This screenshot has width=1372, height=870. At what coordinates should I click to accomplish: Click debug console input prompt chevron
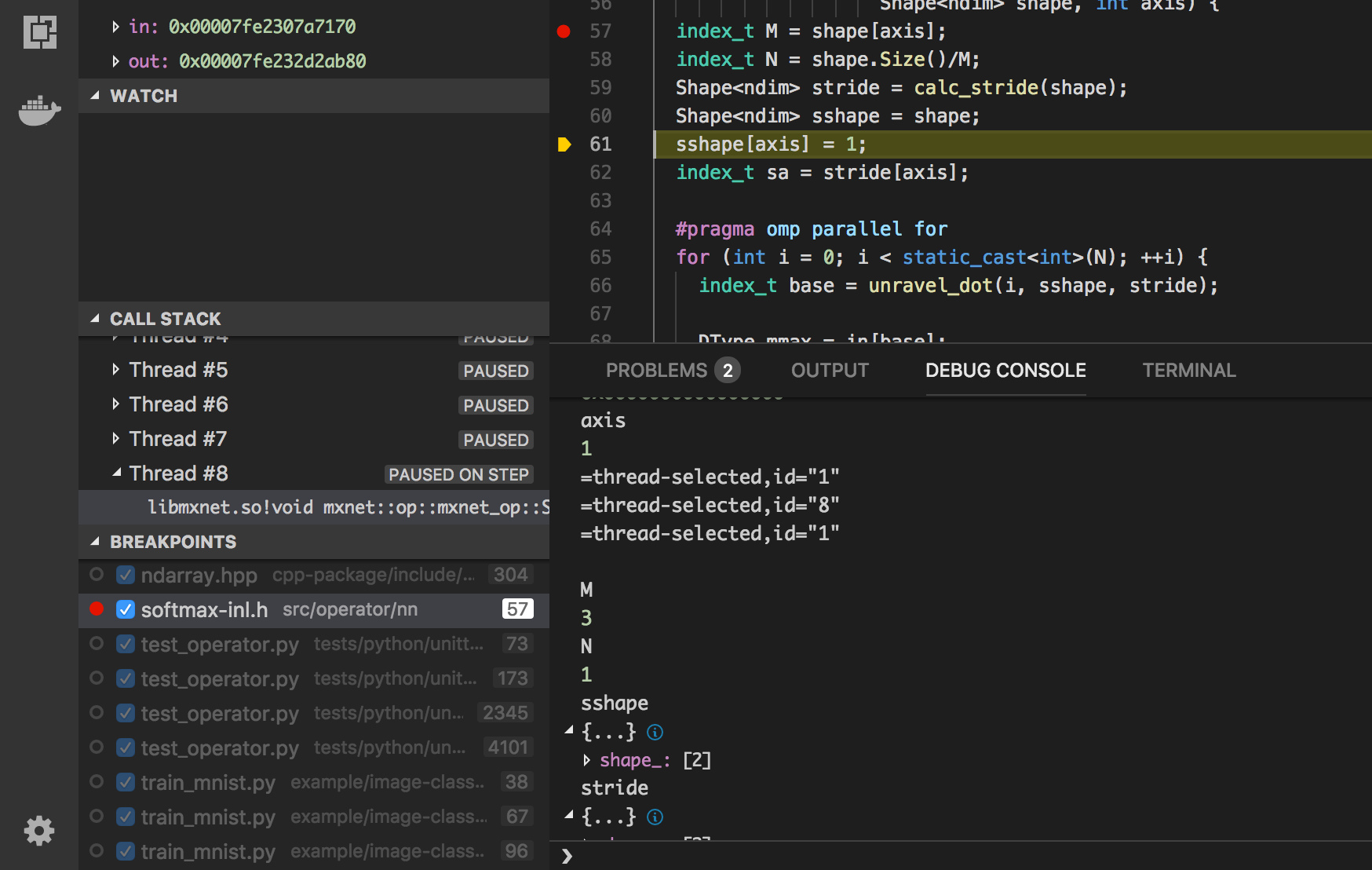click(567, 856)
